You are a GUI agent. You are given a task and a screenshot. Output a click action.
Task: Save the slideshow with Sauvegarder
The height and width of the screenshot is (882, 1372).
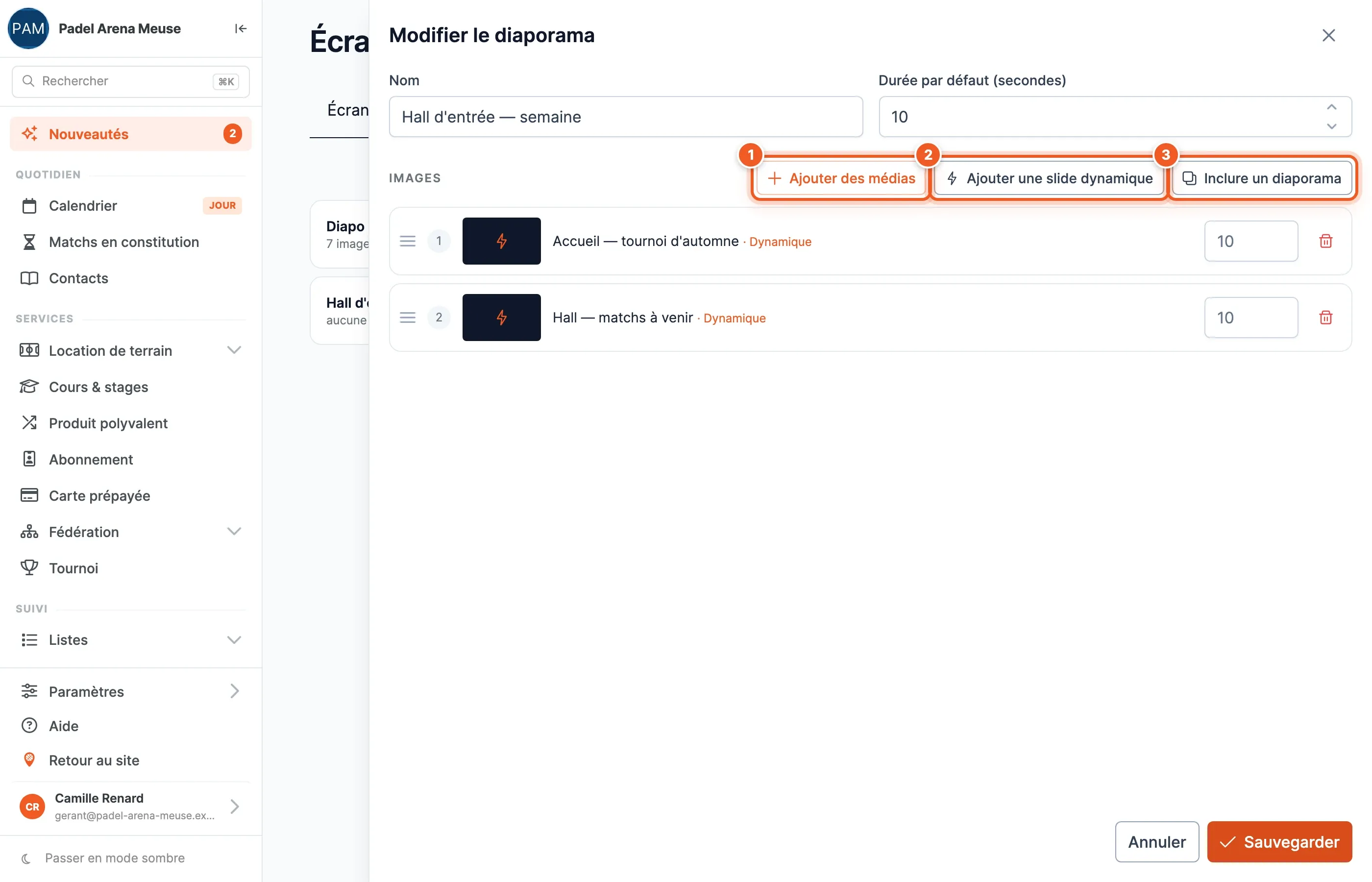1279,842
